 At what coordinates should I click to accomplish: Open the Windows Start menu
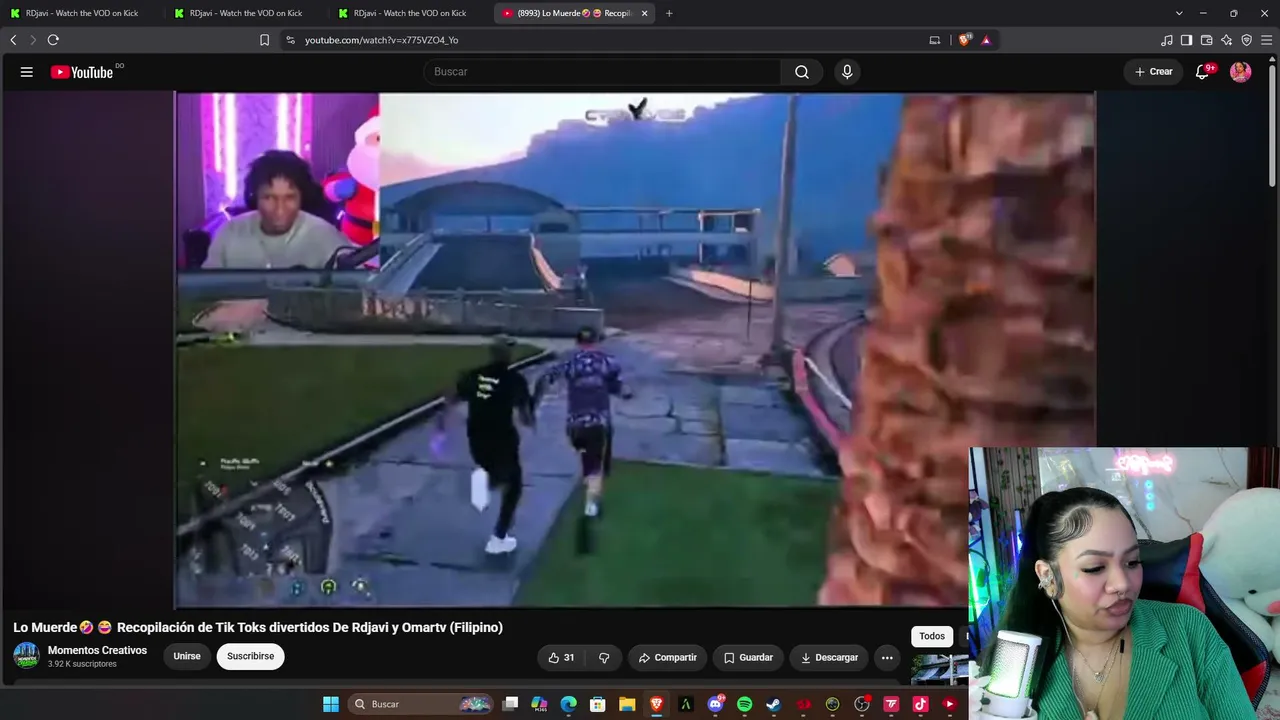331,704
